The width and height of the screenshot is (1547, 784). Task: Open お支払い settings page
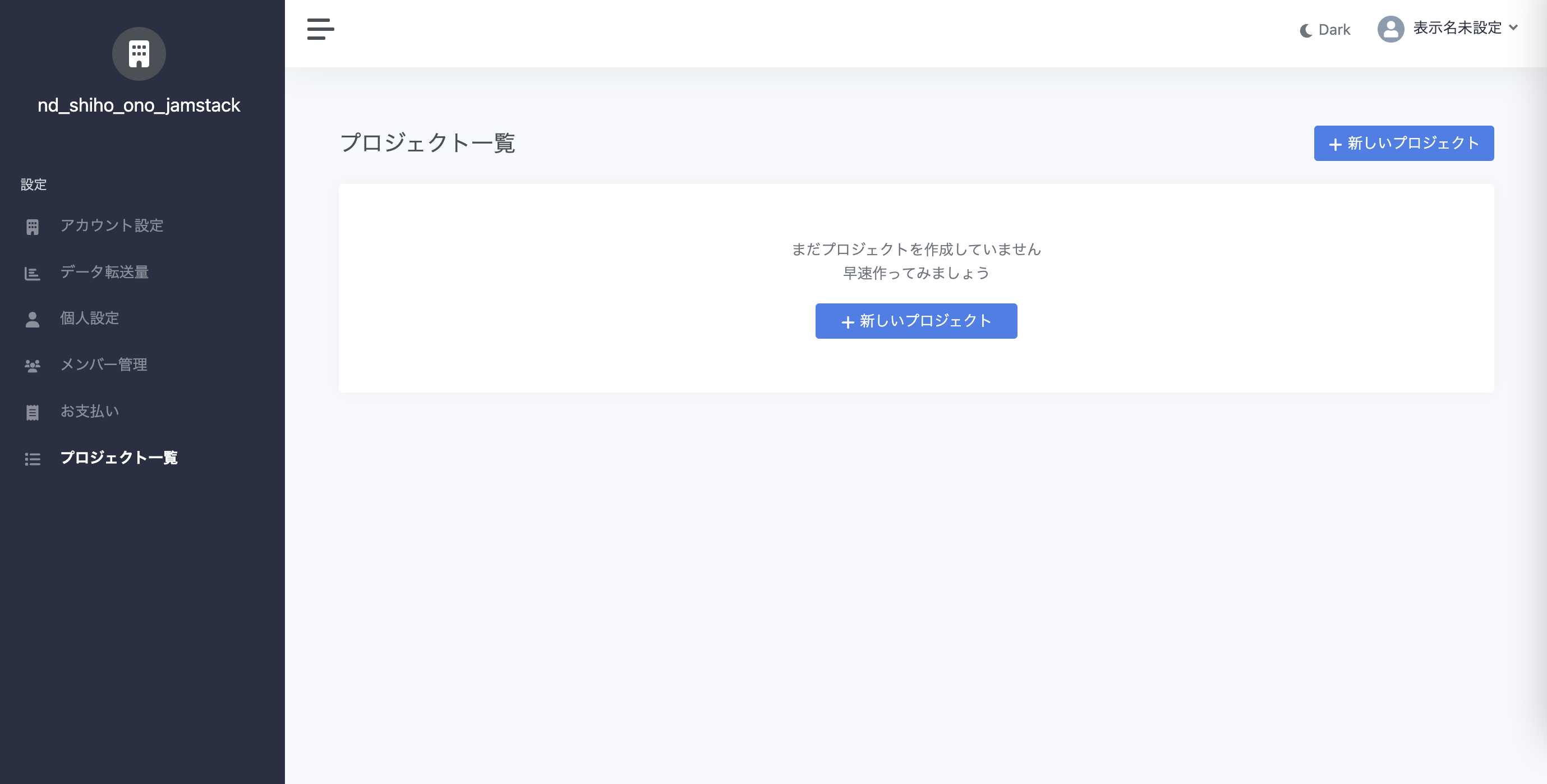90,411
